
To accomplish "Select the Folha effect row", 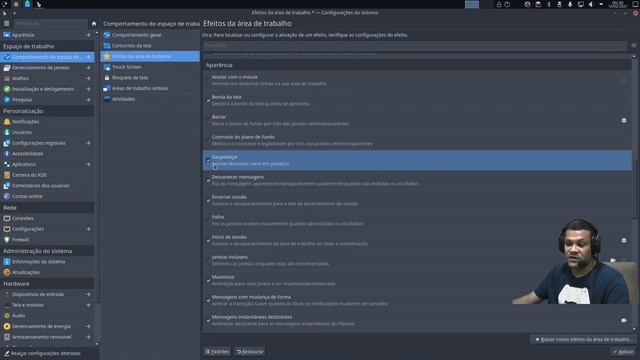I will click(x=417, y=220).
